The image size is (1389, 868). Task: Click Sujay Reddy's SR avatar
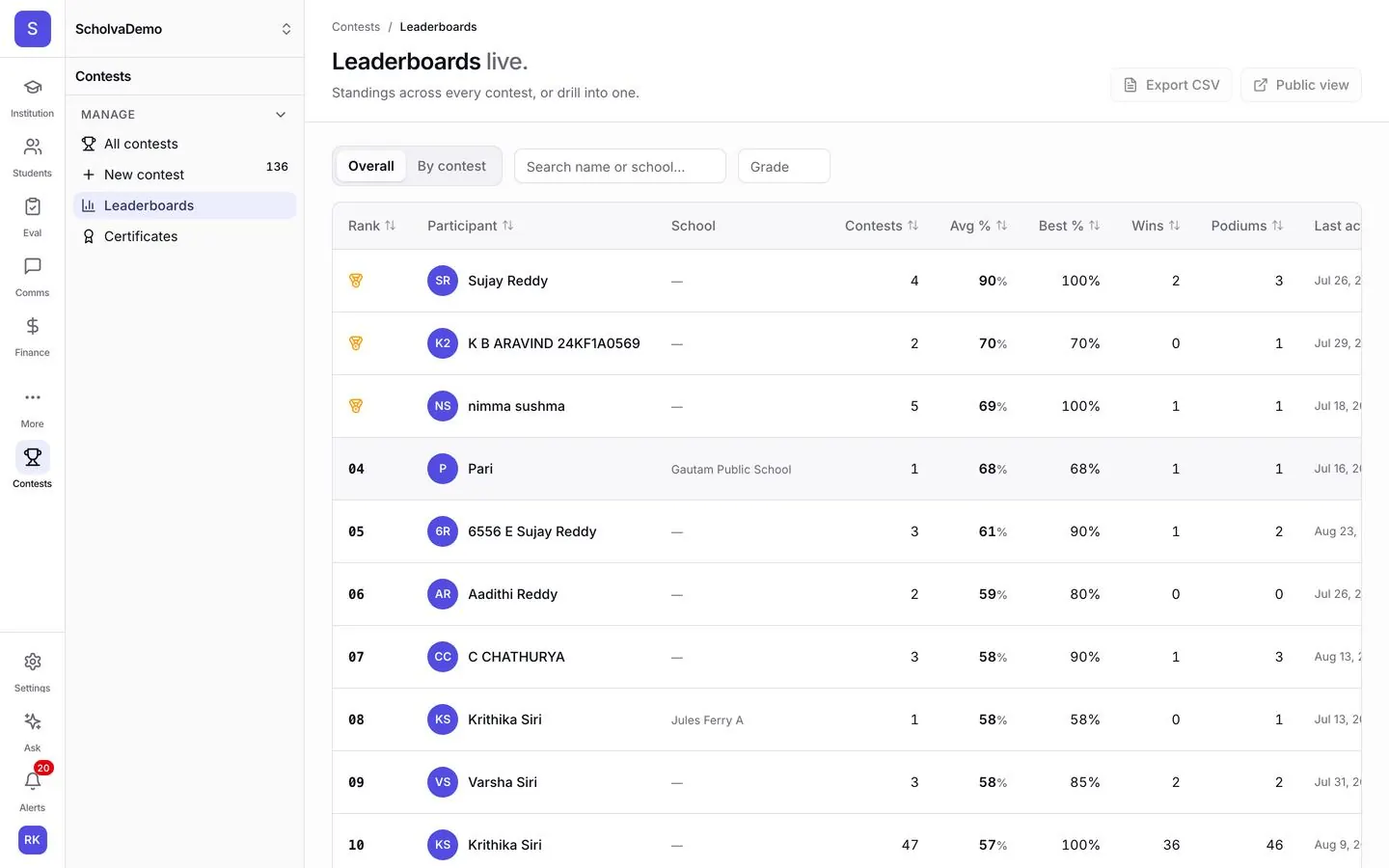point(443,281)
